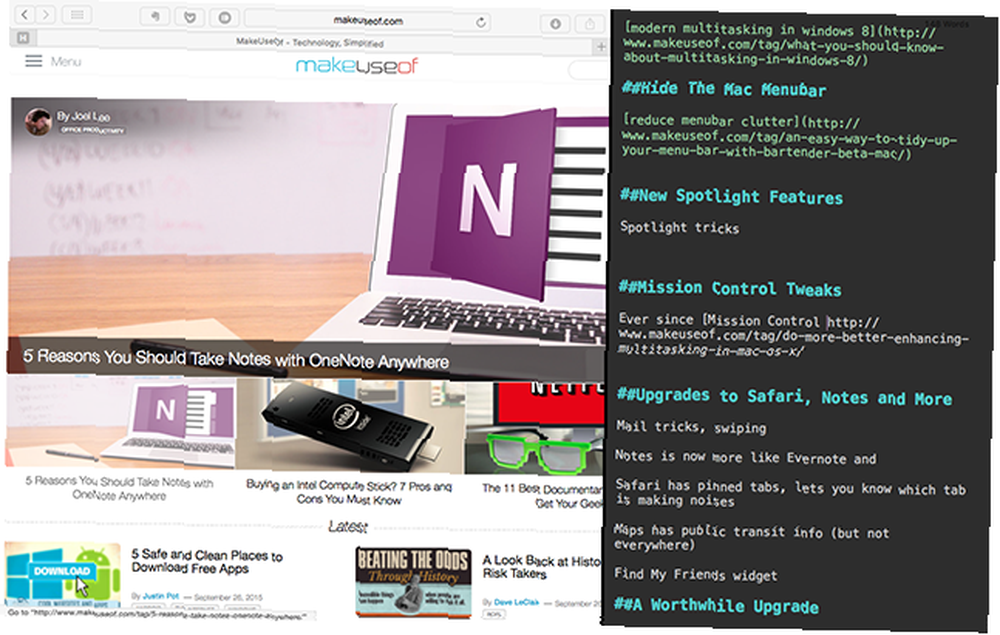
Task: Click the pinned tab icon in tab bar
Action: [x=22, y=38]
